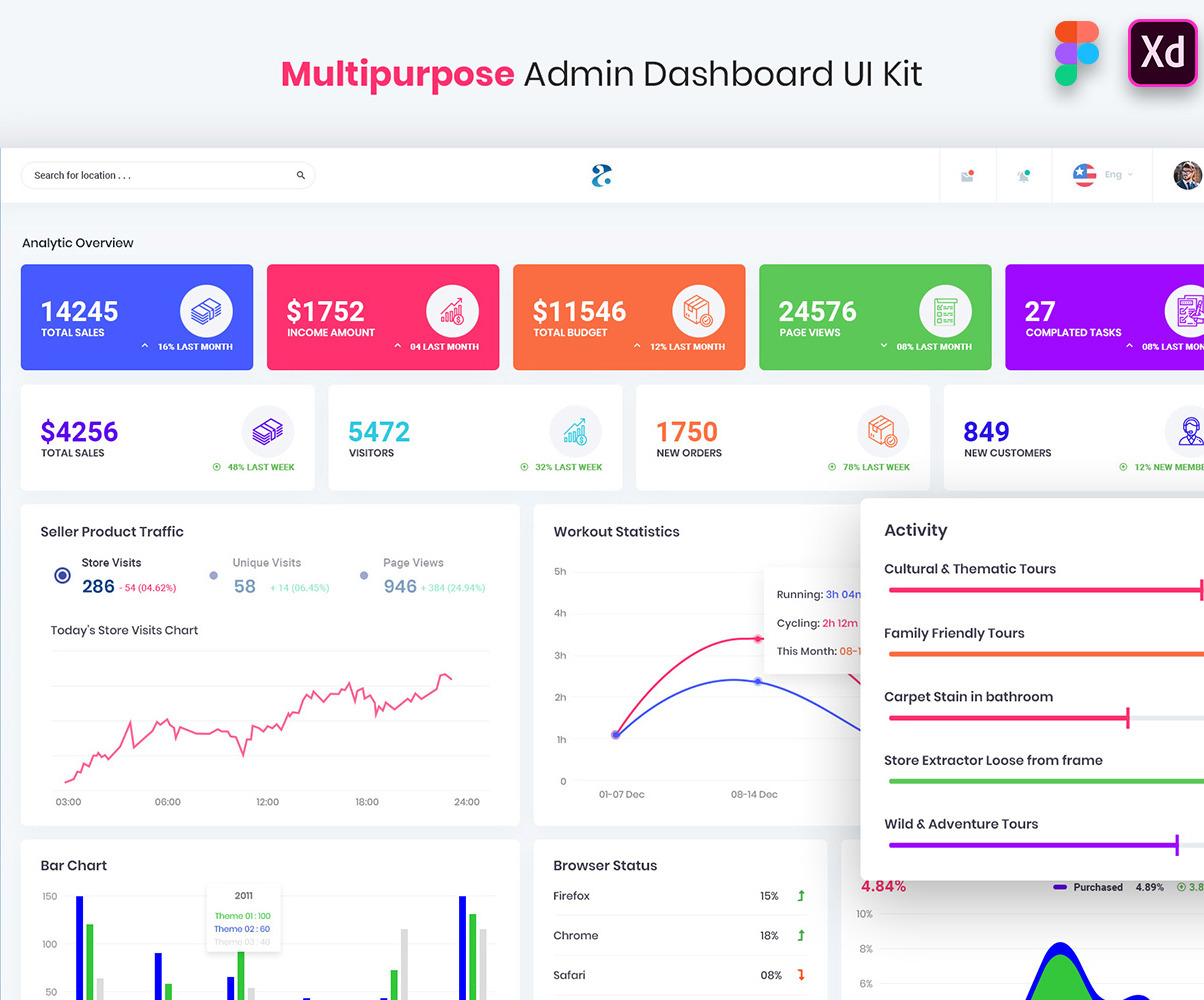This screenshot has height=1000, width=1204.
Task: Click the income growth icon on the Income Amount card
Action: 451,310
